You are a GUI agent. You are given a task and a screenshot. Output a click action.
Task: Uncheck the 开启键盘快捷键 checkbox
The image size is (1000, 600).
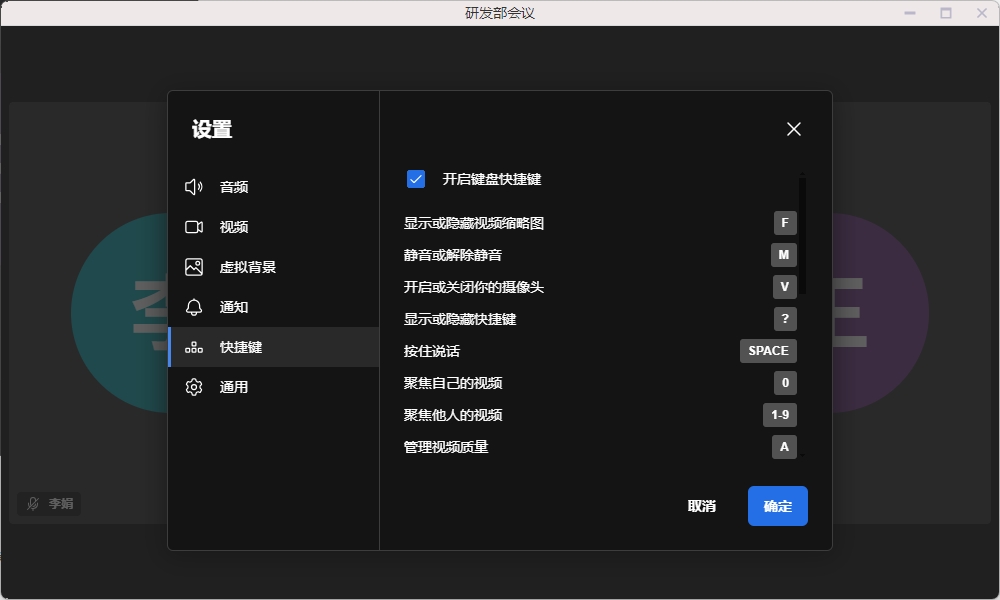(x=416, y=179)
